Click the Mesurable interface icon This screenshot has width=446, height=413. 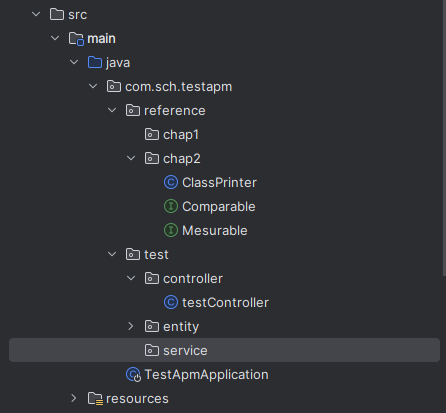tap(171, 230)
